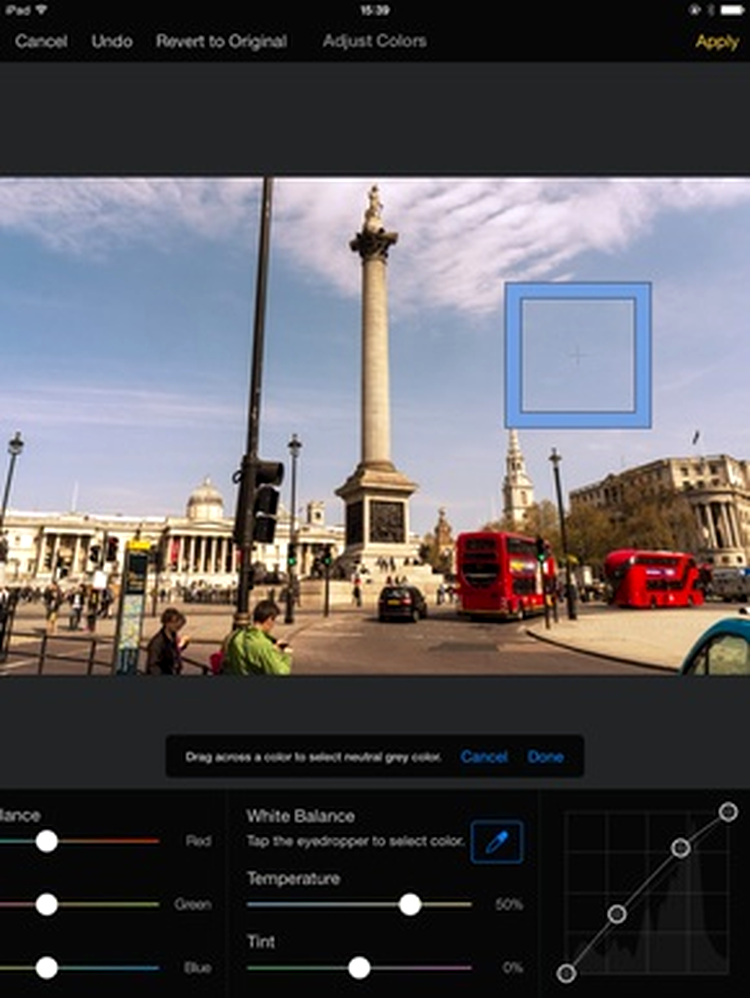Tap the white balance eyedropper icon
The image size is (750, 998).
point(497,841)
